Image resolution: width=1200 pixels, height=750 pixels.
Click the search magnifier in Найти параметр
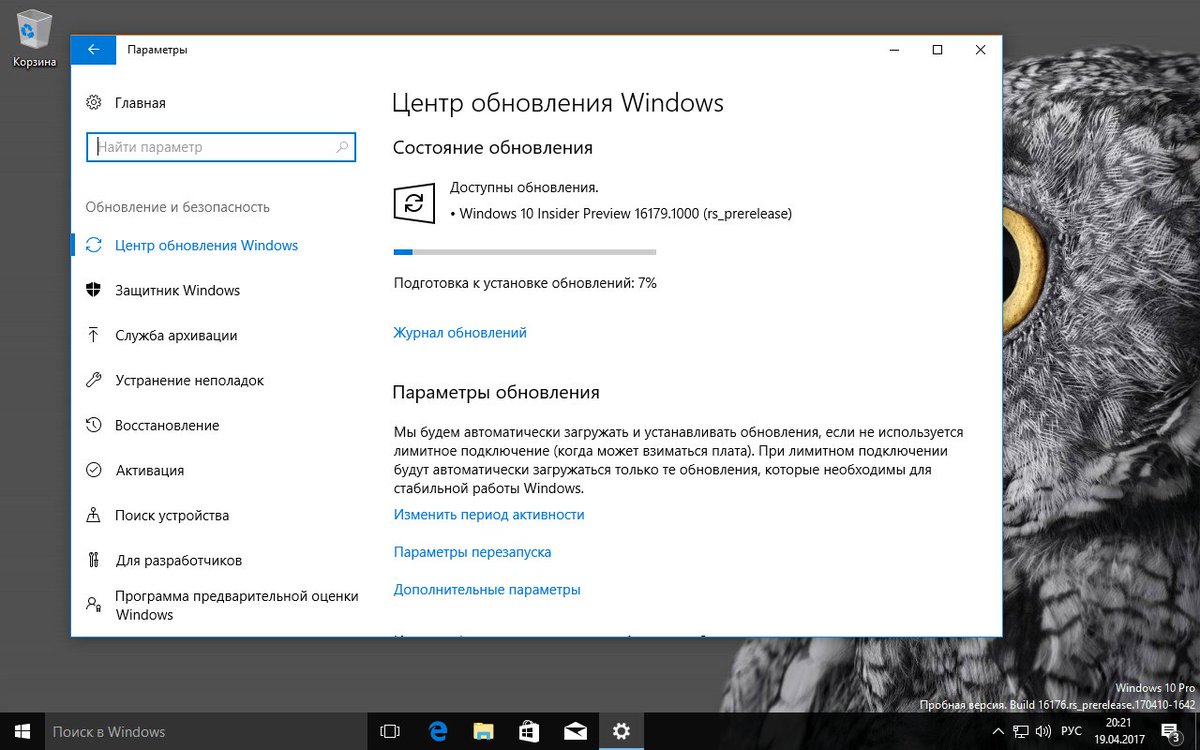point(342,147)
